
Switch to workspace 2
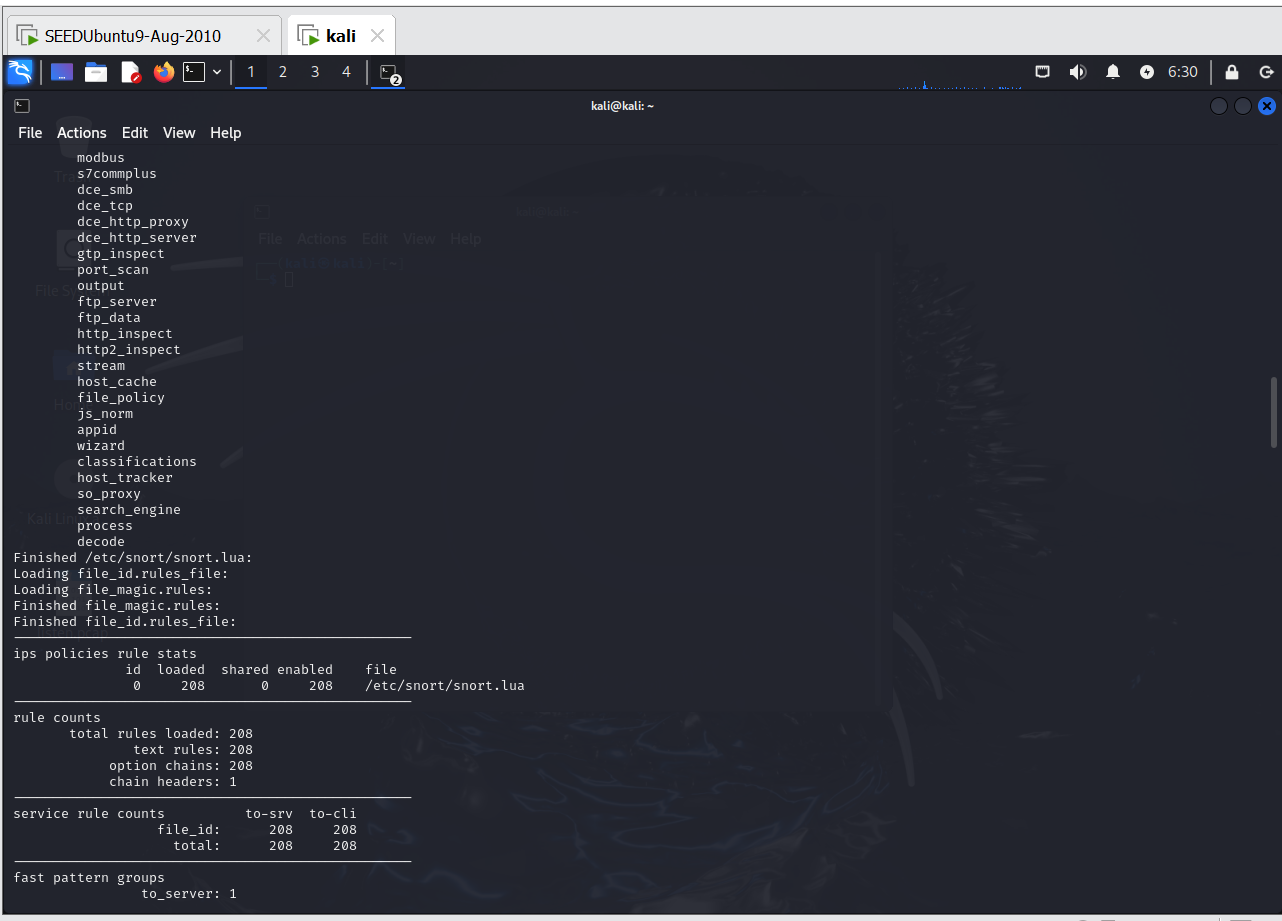click(x=283, y=72)
